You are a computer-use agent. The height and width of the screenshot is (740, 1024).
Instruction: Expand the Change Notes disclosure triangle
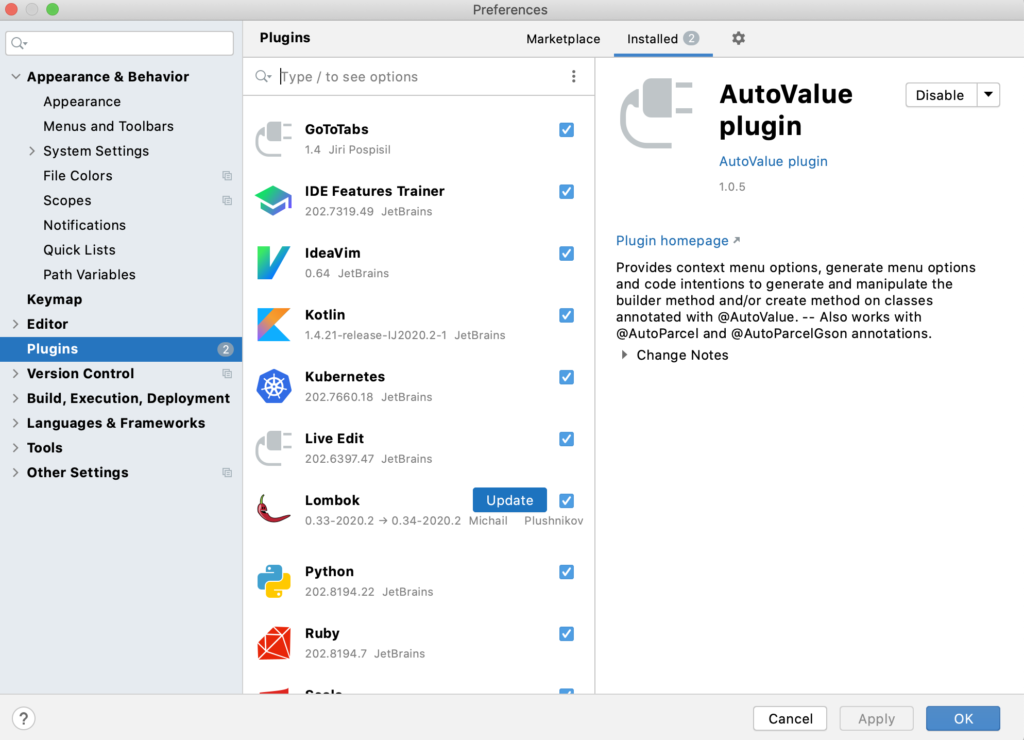click(624, 355)
